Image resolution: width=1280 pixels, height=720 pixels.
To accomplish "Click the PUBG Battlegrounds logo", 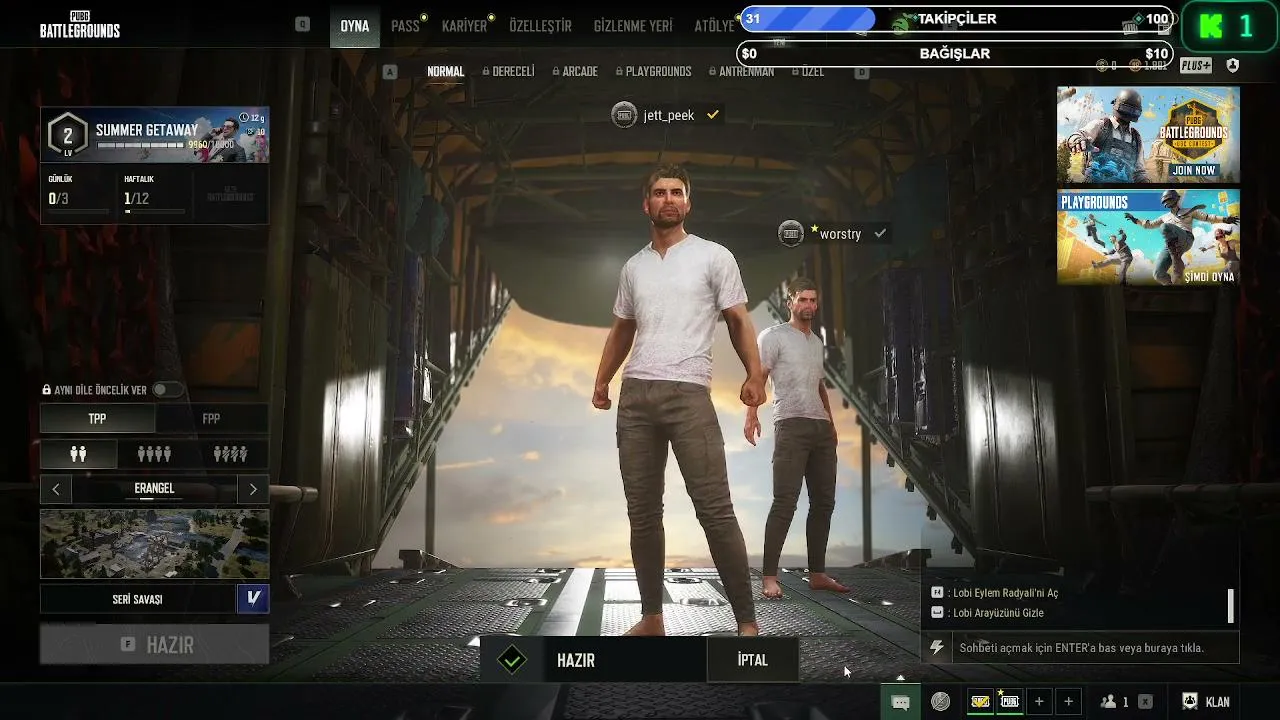I will pyautogui.click(x=80, y=25).
